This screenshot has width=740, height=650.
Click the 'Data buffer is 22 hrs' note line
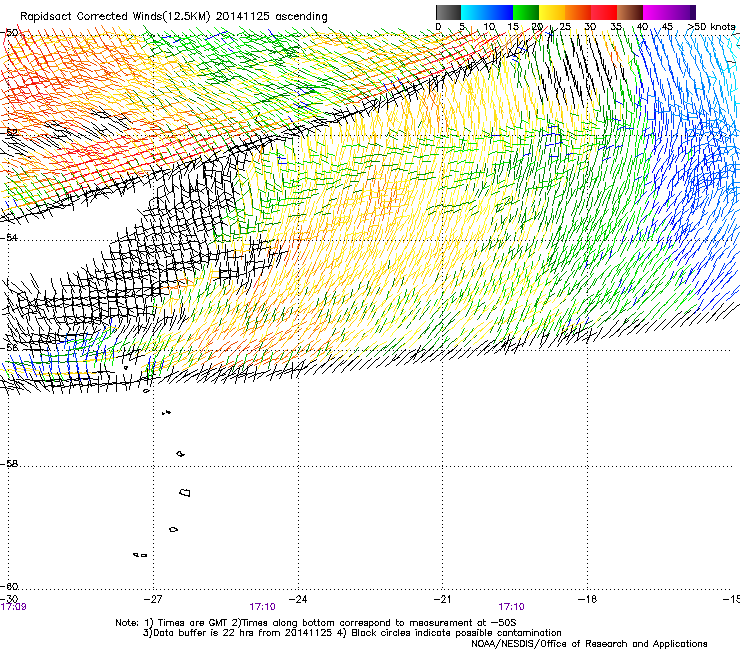click(352, 633)
